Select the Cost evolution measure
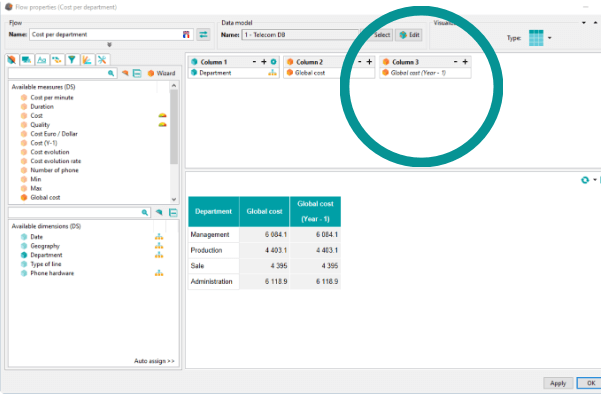The height and width of the screenshot is (395, 604). pos(50,152)
